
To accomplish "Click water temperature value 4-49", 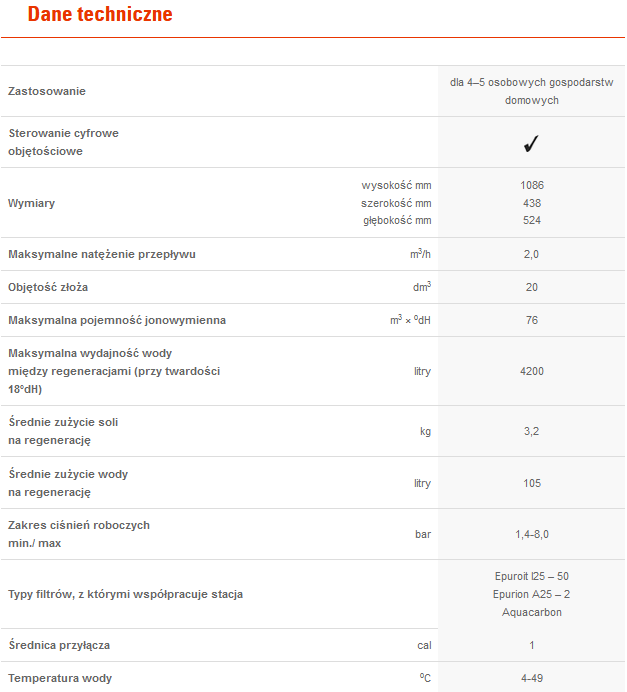I will pyautogui.click(x=532, y=678).
